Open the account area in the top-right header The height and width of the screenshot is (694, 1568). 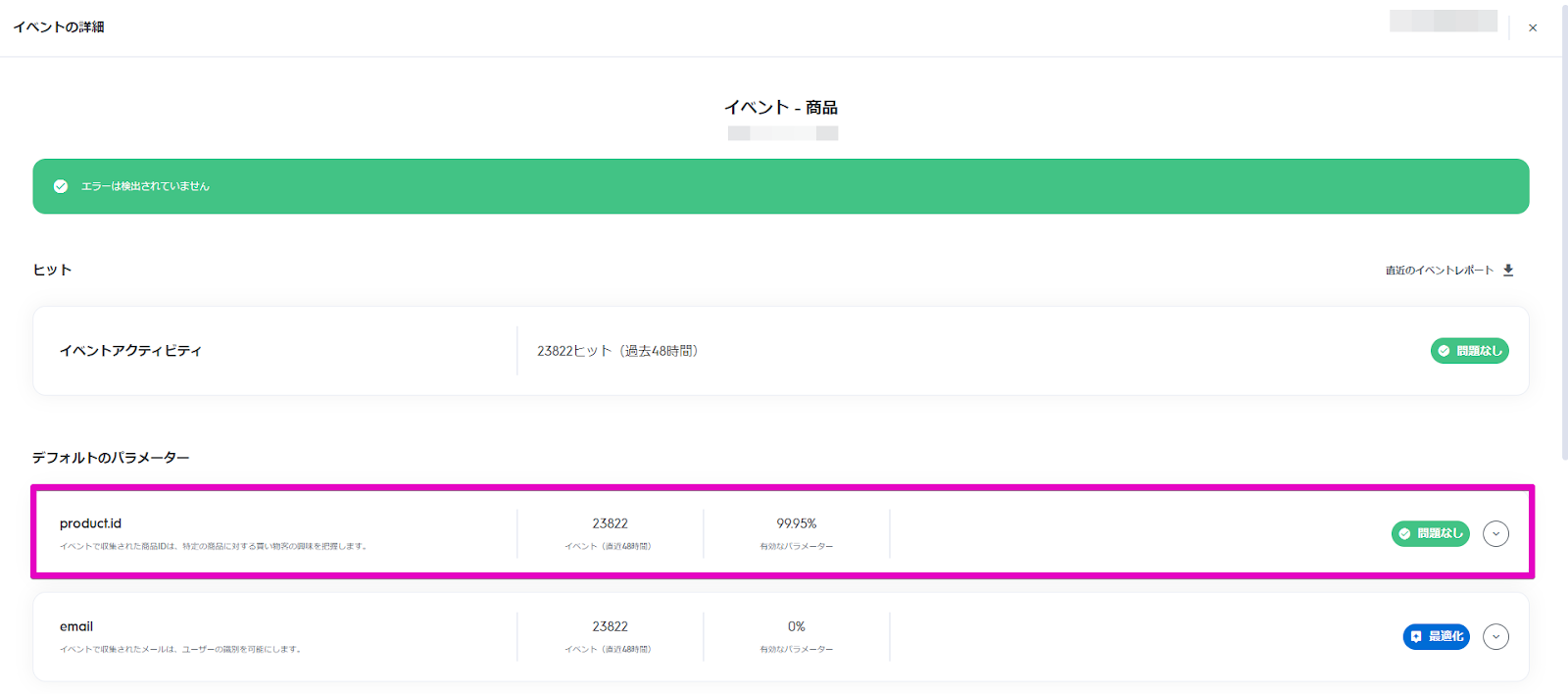[x=1443, y=22]
